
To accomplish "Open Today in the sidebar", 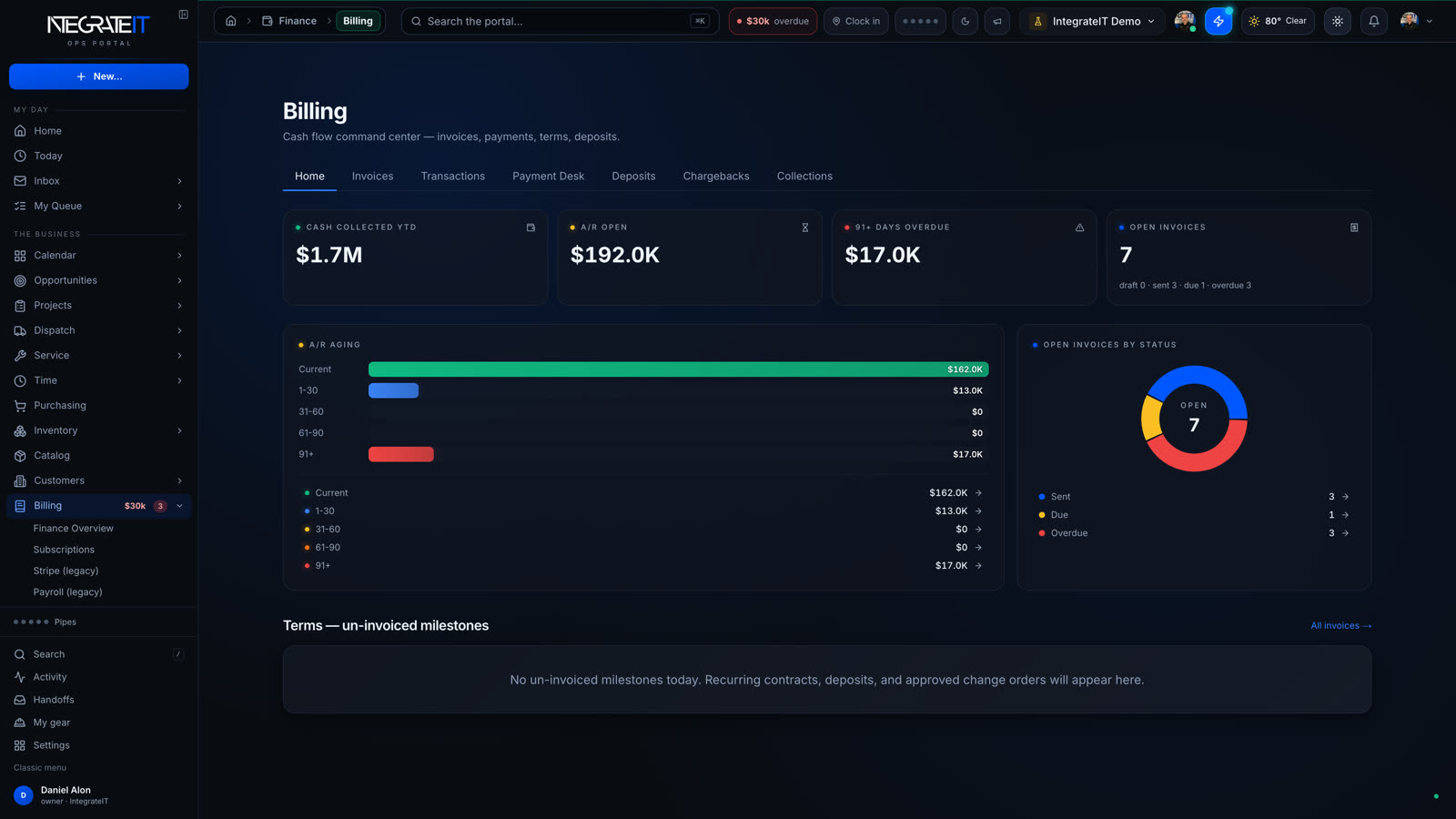I will (x=99, y=156).
